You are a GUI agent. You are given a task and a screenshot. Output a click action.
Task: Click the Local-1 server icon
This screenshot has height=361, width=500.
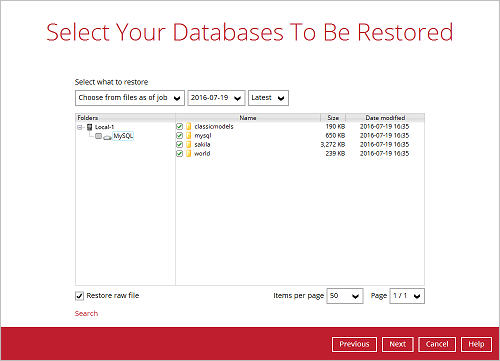pyautogui.click(x=89, y=127)
